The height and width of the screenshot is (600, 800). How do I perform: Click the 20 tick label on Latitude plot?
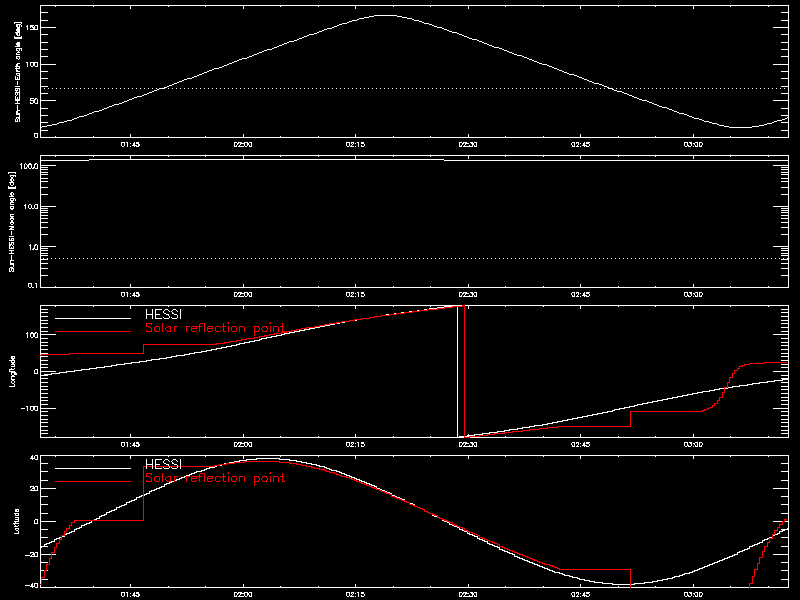click(x=34, y=488)
